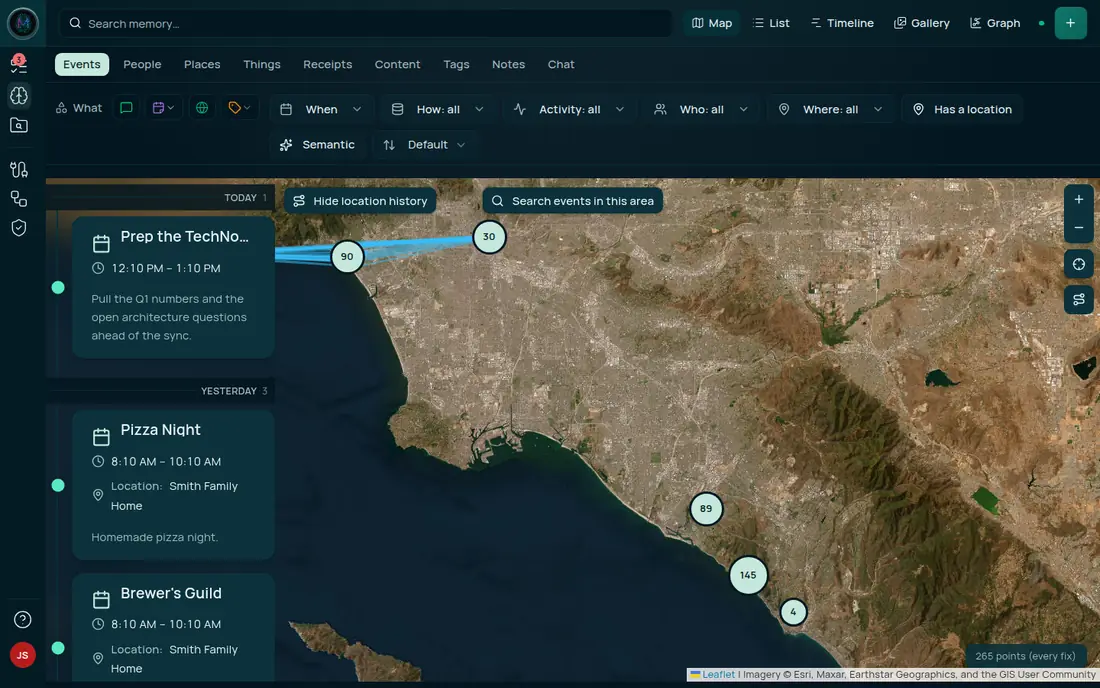Select the Chat tab

coord(561,64)
